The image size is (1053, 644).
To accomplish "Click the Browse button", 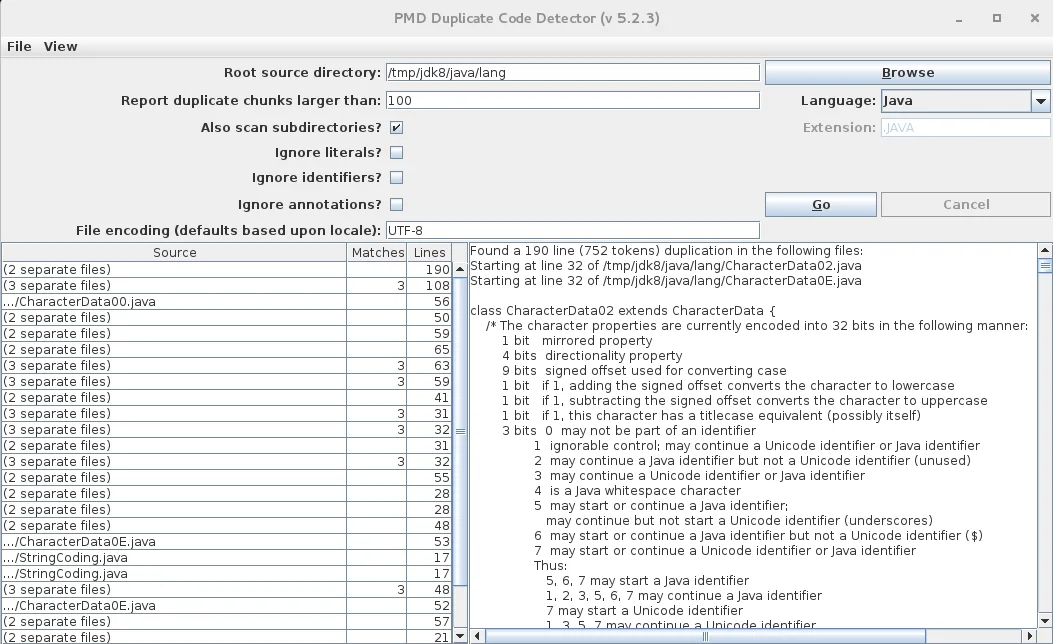I will click(907, 72).
